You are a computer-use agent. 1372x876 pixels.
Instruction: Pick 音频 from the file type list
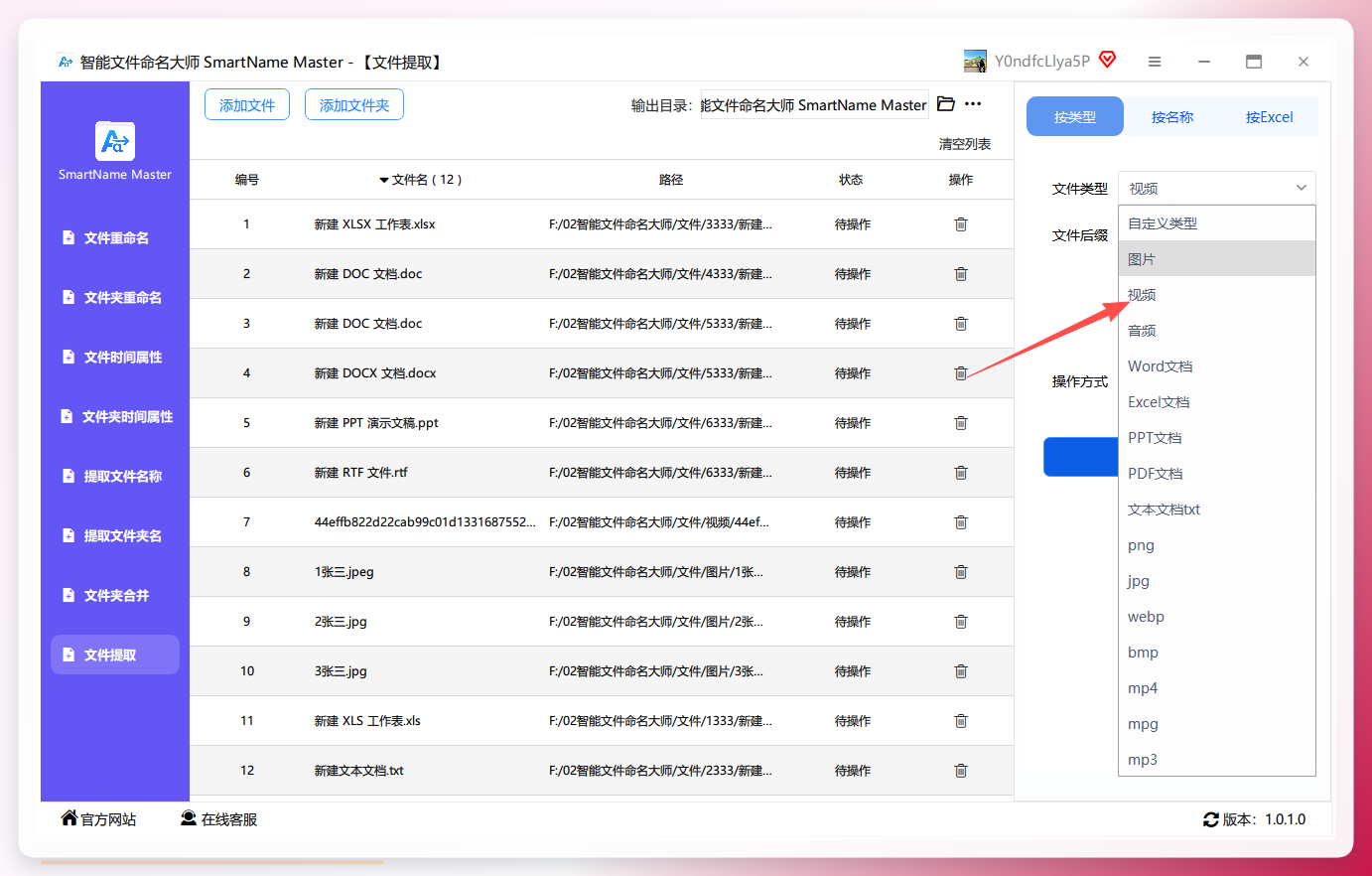coord(1217,331)
